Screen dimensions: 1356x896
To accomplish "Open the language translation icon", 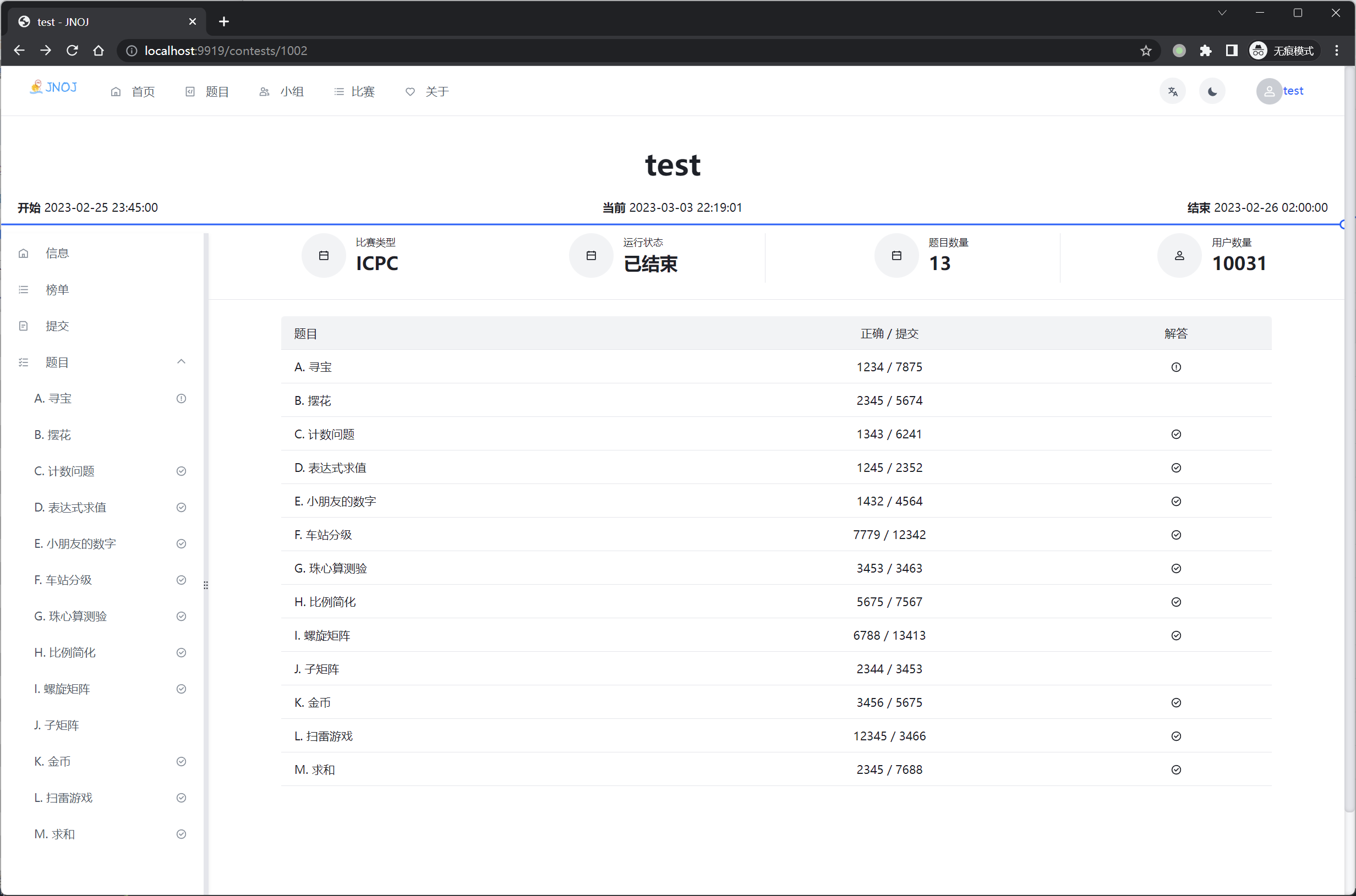I will tap(1173, 91).
